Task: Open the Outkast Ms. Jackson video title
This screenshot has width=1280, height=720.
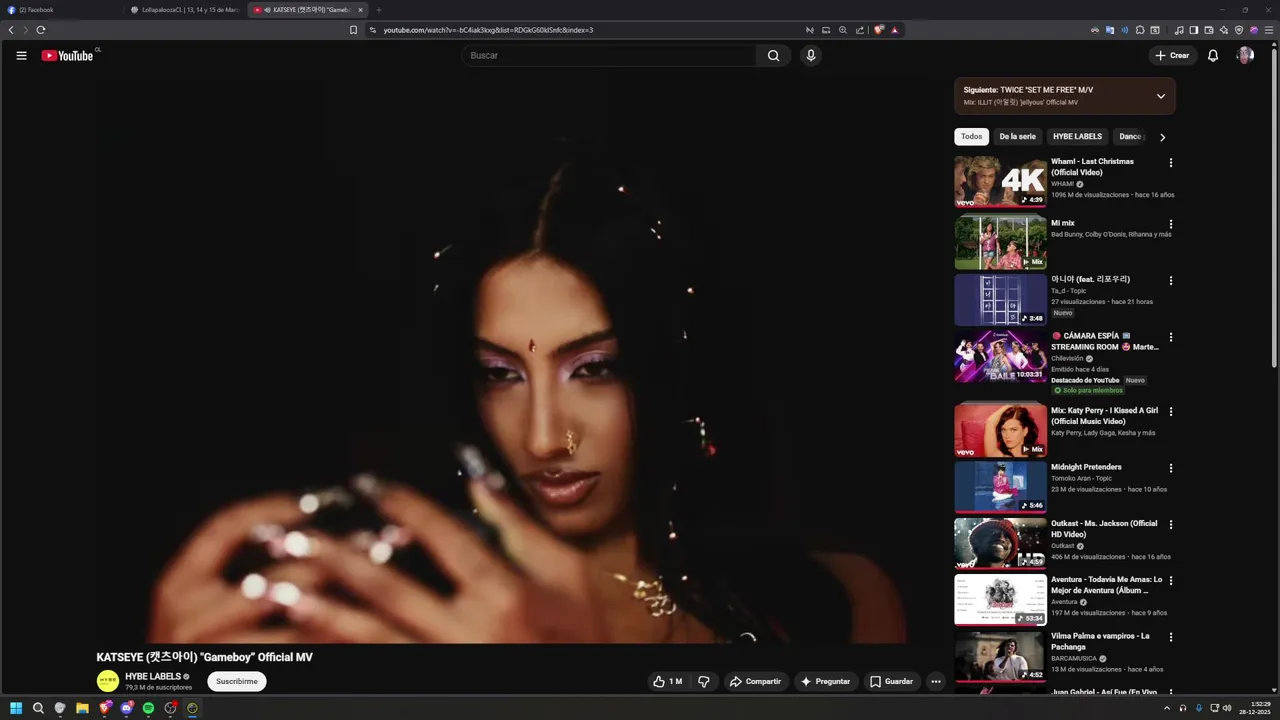Action: tap(1104, 529)
